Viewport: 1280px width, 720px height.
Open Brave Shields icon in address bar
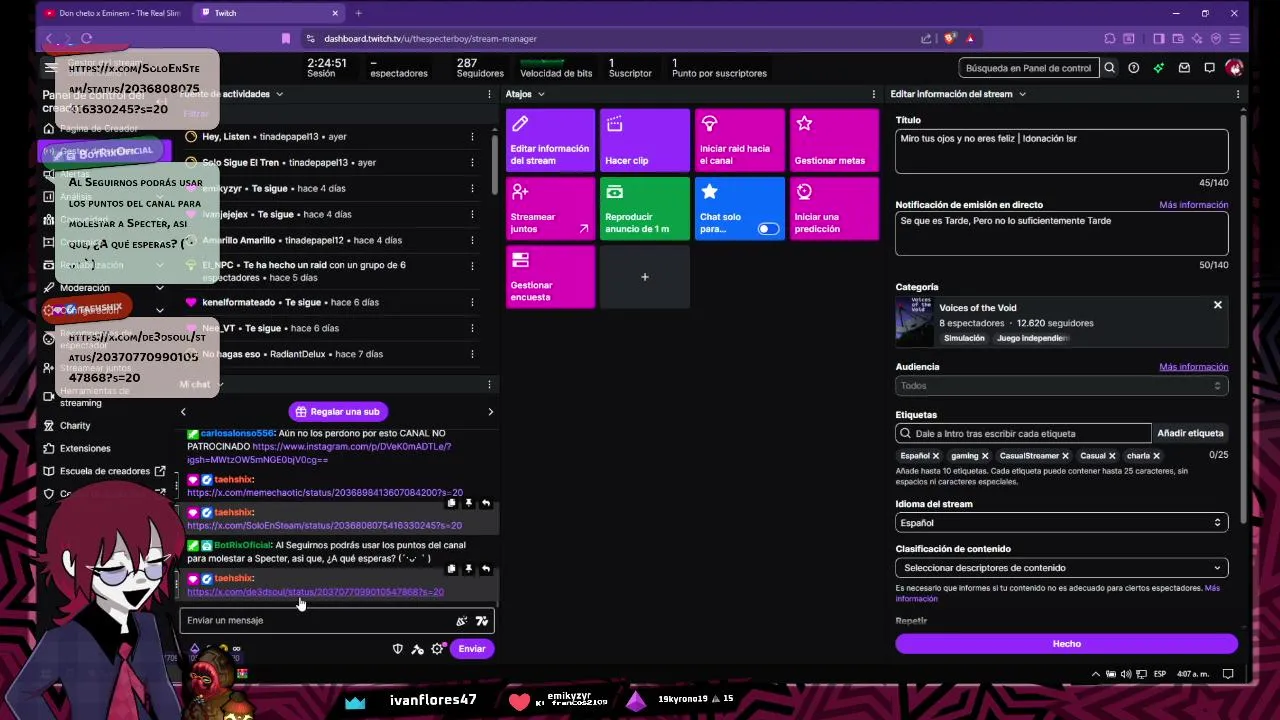(x=949, y=38)
